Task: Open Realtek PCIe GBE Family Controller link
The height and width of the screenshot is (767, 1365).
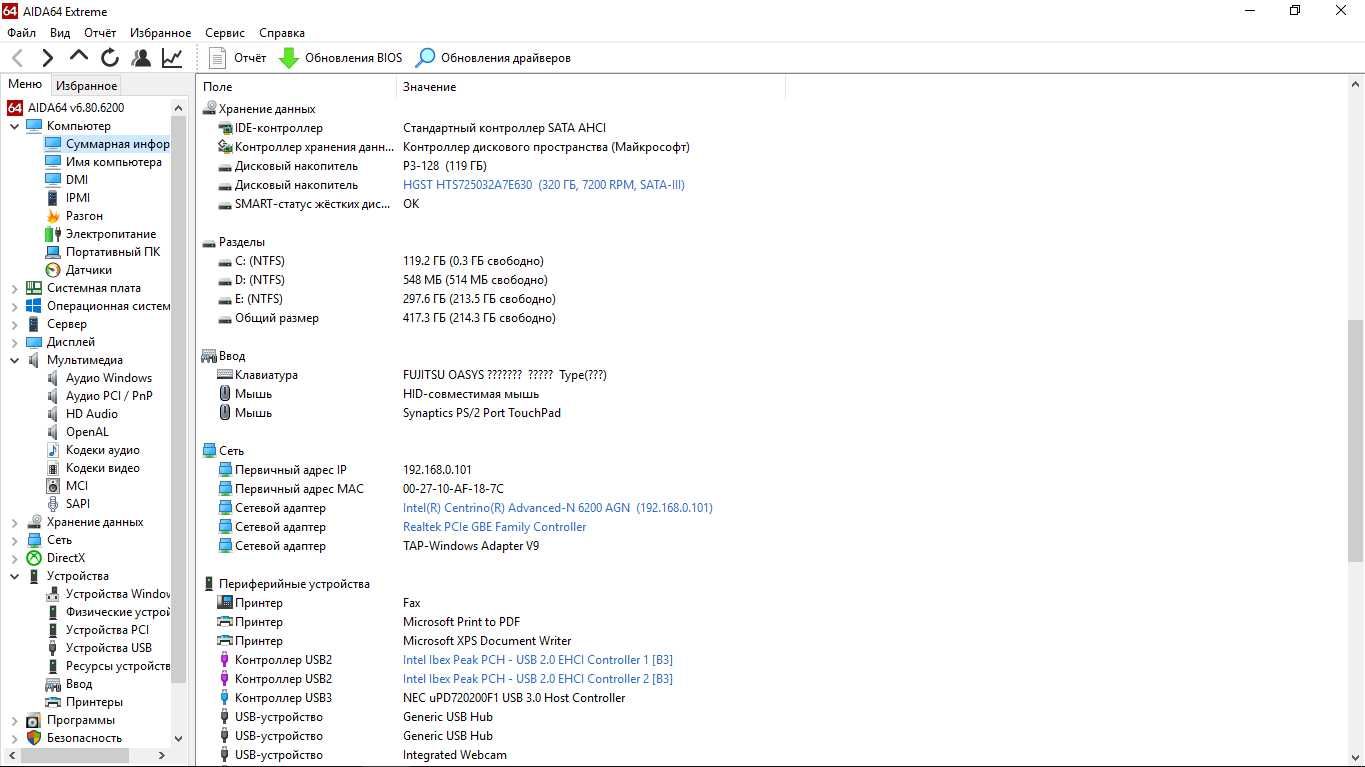Action: 494,527
